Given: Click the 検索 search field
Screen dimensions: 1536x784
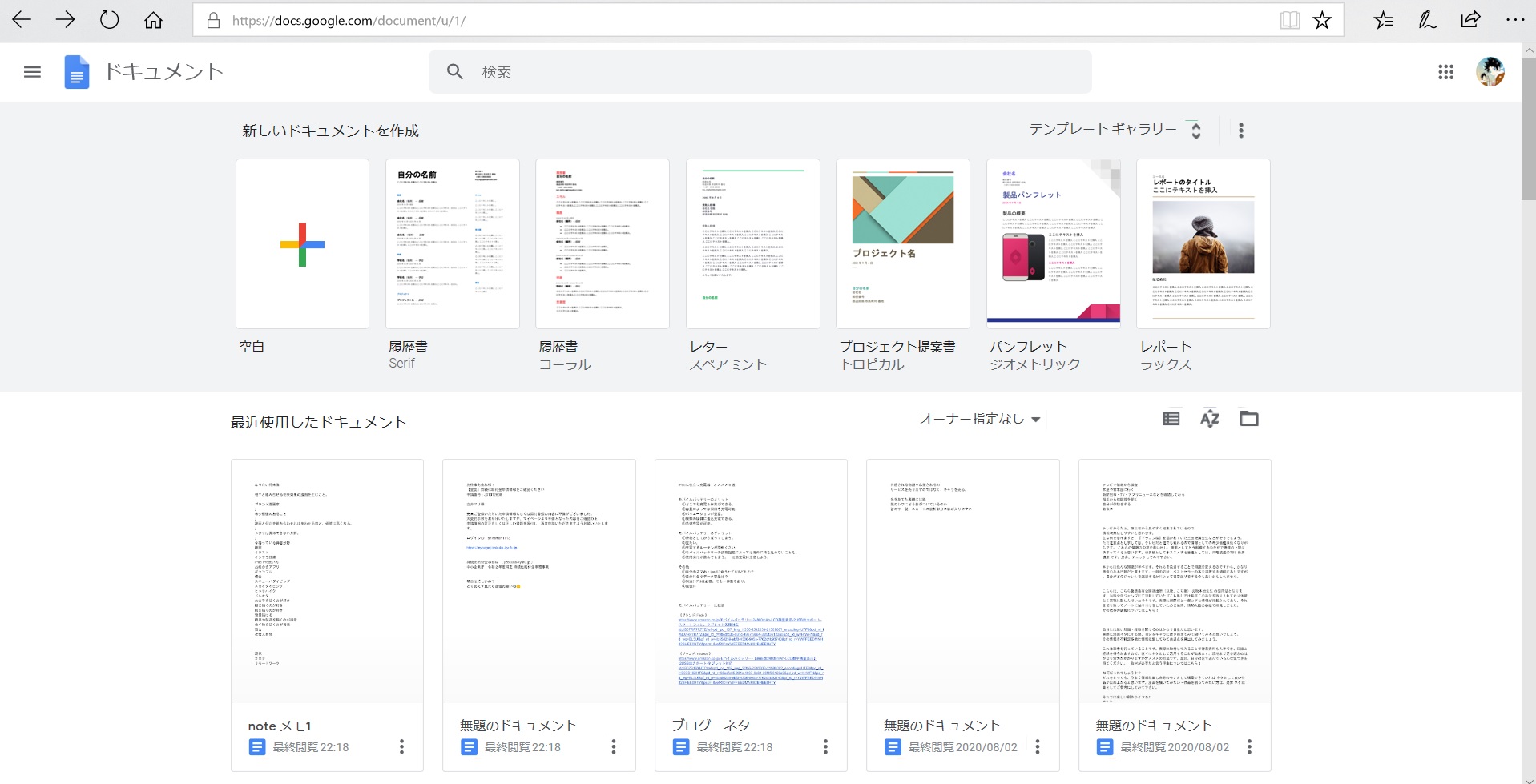Looking at the screenshot, I should pyautogui.click(x=760, y=72).
